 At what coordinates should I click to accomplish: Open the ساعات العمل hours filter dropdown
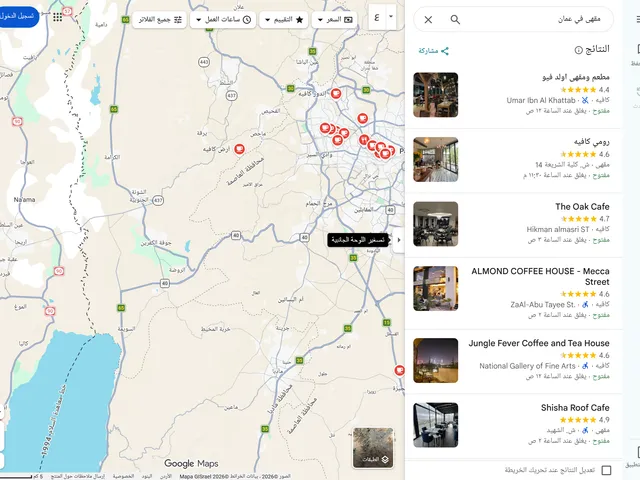tap(223, 20)
